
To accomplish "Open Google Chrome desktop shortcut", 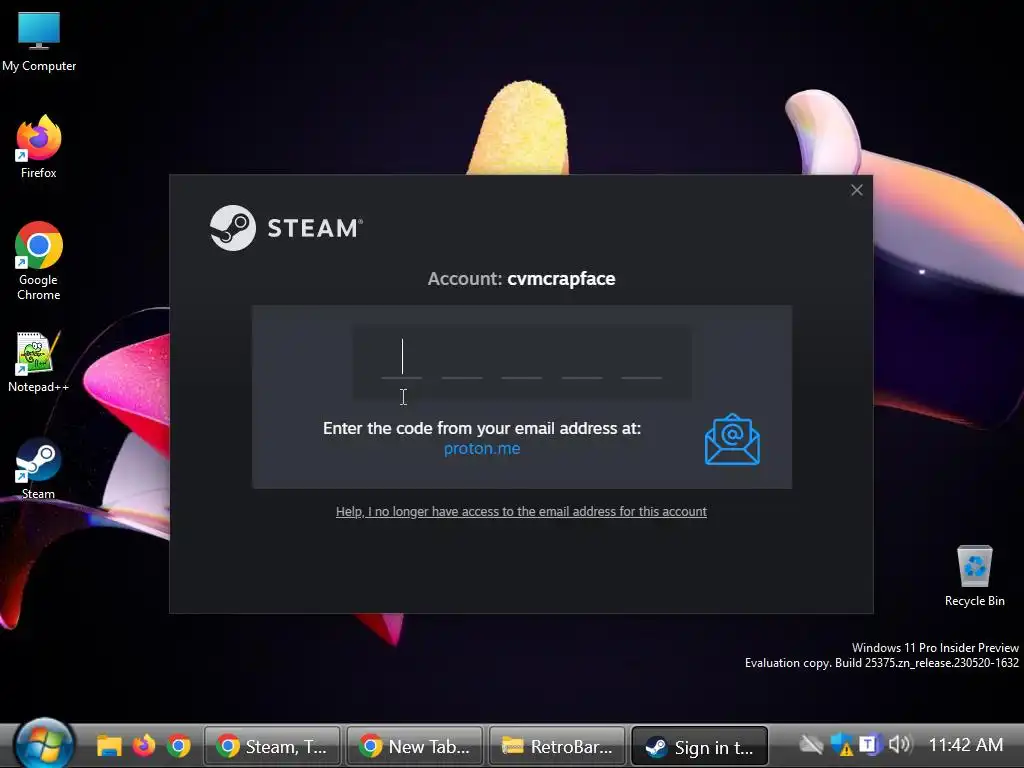I will [x=39, y=261].
